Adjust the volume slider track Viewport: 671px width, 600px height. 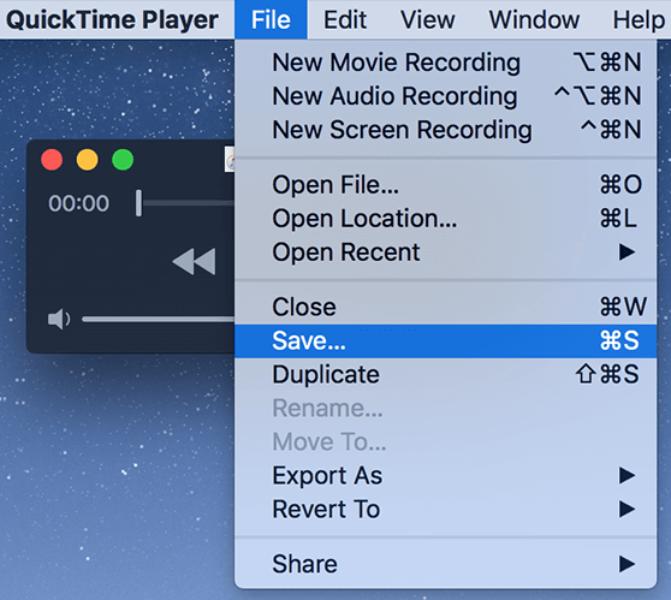point(158,319)
